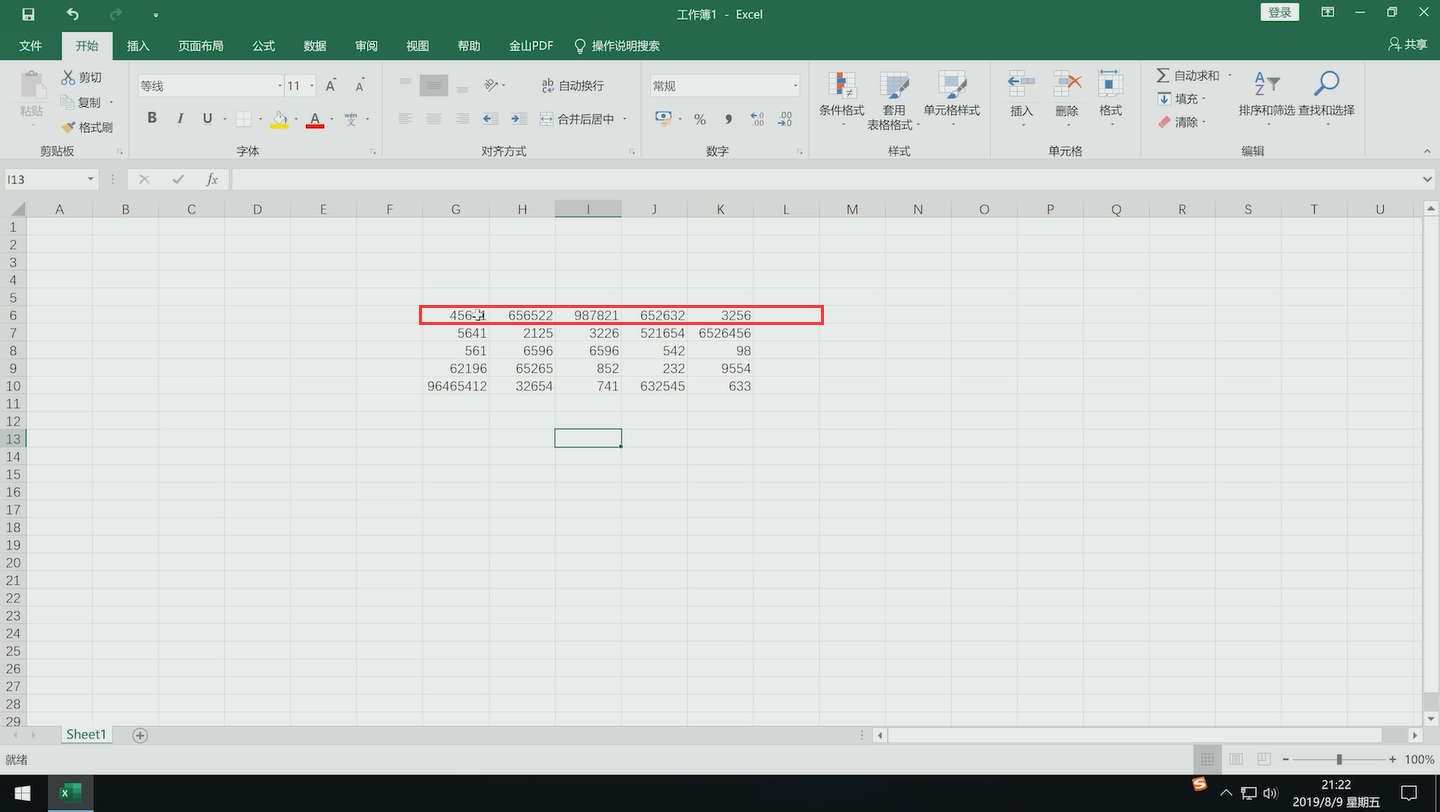Switch to Page Layout view in status bar
The height and width of the screenshot is (812, 1440).
pyautogui.click(x=1235, y=760)
